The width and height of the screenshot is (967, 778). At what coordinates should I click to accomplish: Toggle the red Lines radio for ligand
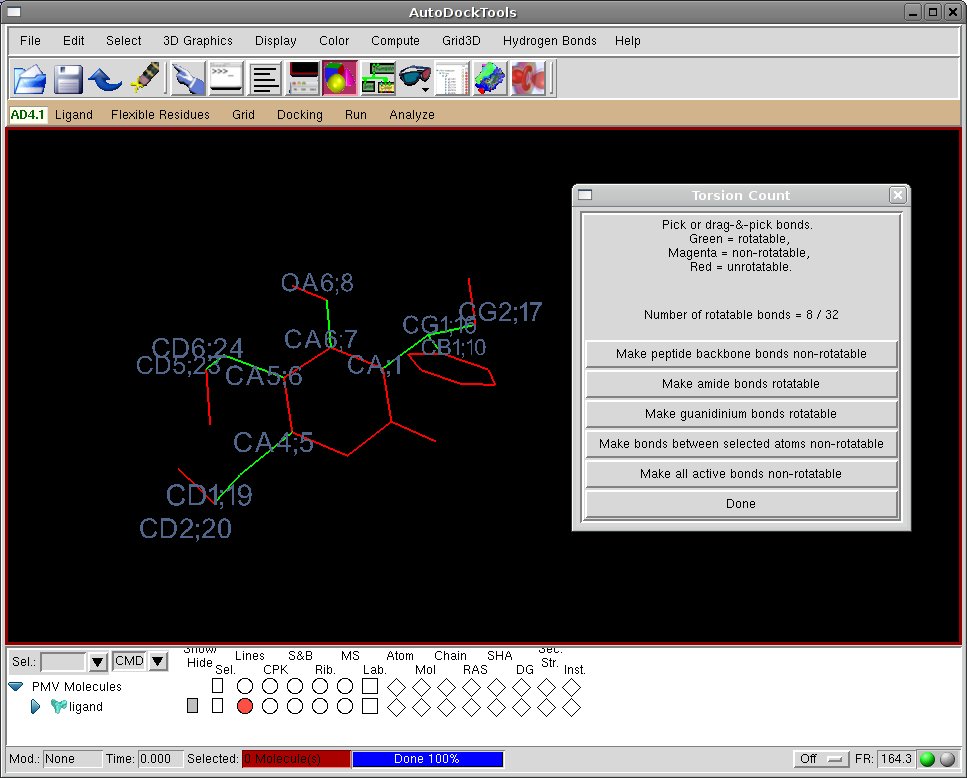(245, 706)
